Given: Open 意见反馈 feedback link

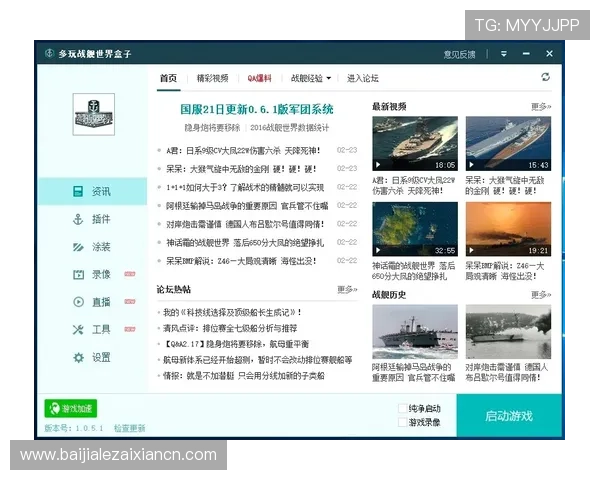Looking at the screenshot, I should coord(459,54).
